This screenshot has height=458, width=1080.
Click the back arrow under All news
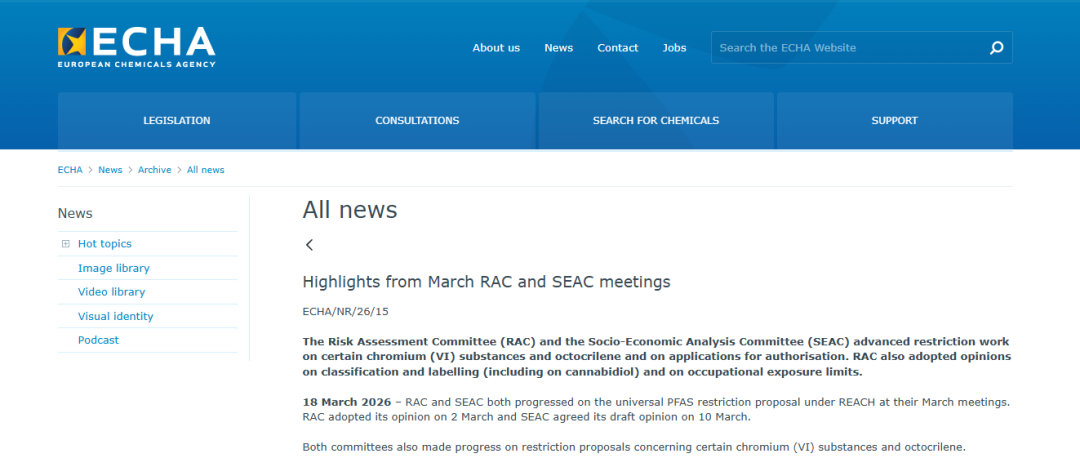coord(310,245)
